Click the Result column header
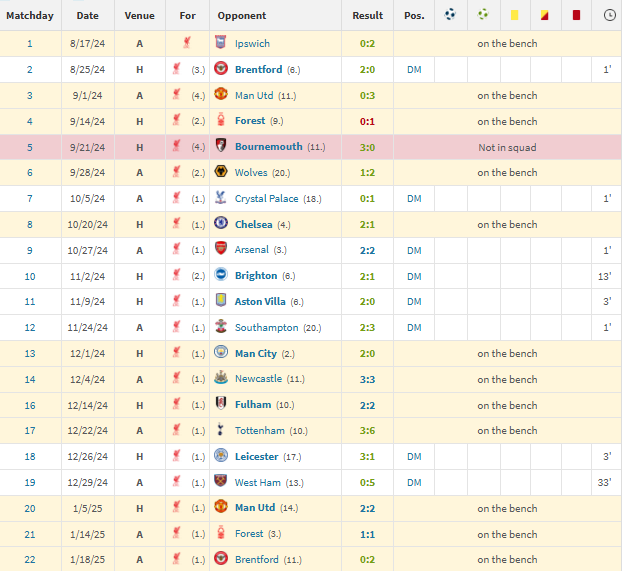Image resolution: width=622 pixels, height=571 pixels. (x=368, y=15)
